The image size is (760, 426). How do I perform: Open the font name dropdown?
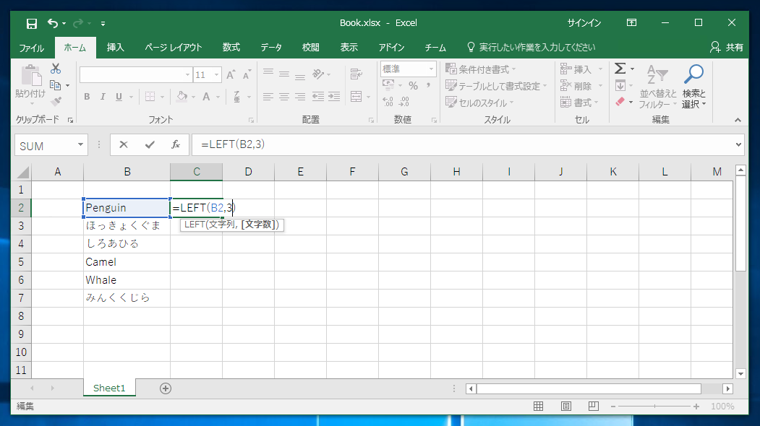pos(188,75)
